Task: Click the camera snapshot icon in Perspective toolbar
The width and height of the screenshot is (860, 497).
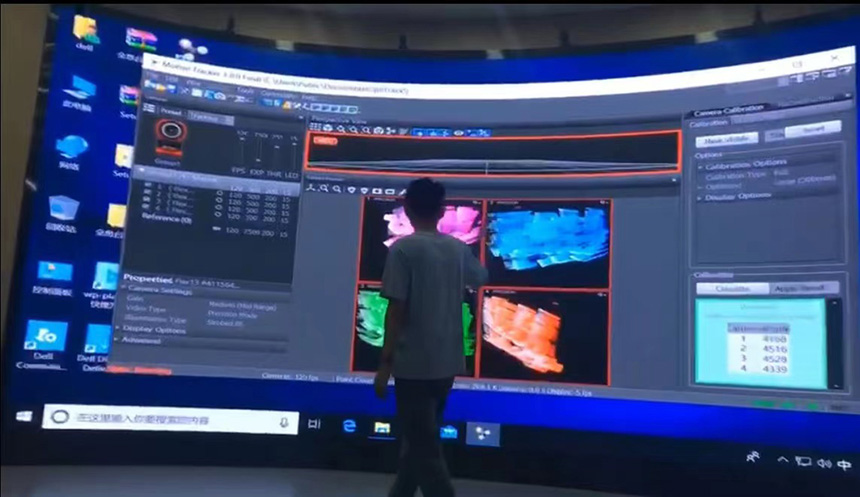Action: pos(378,130)
